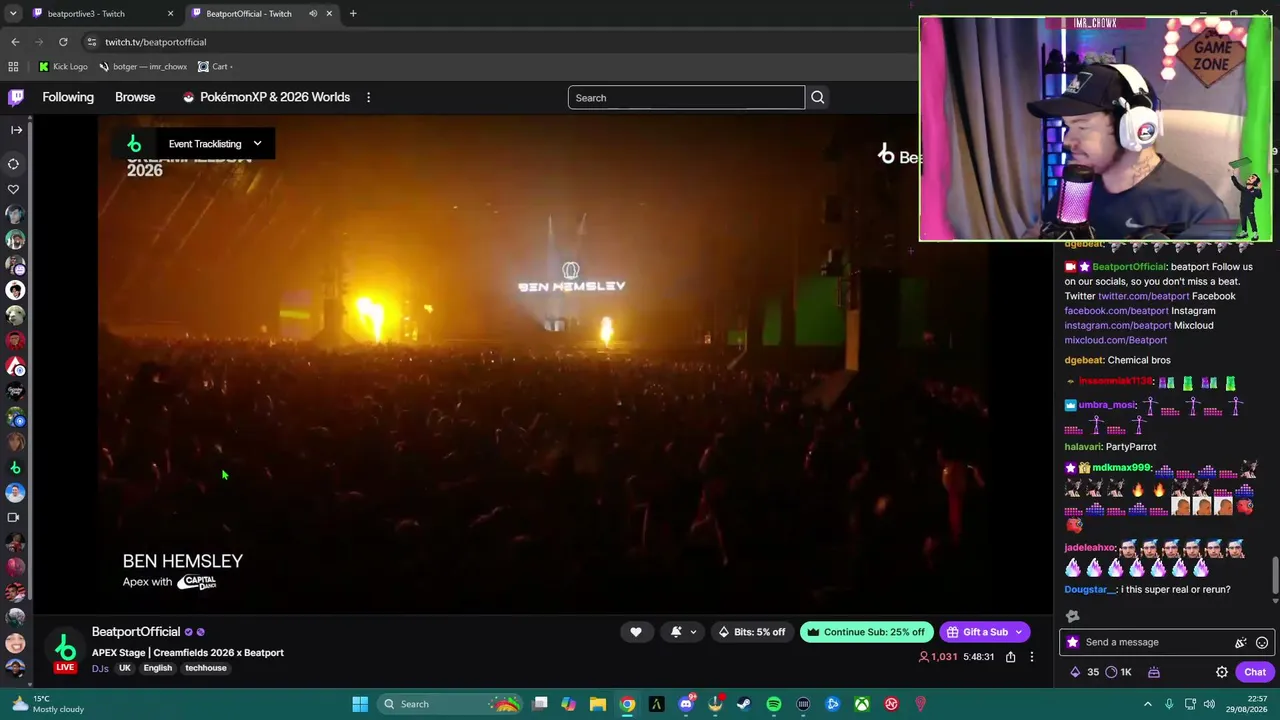Click Continue Sub: 25% off button
1280x720 pixels.
866,632
